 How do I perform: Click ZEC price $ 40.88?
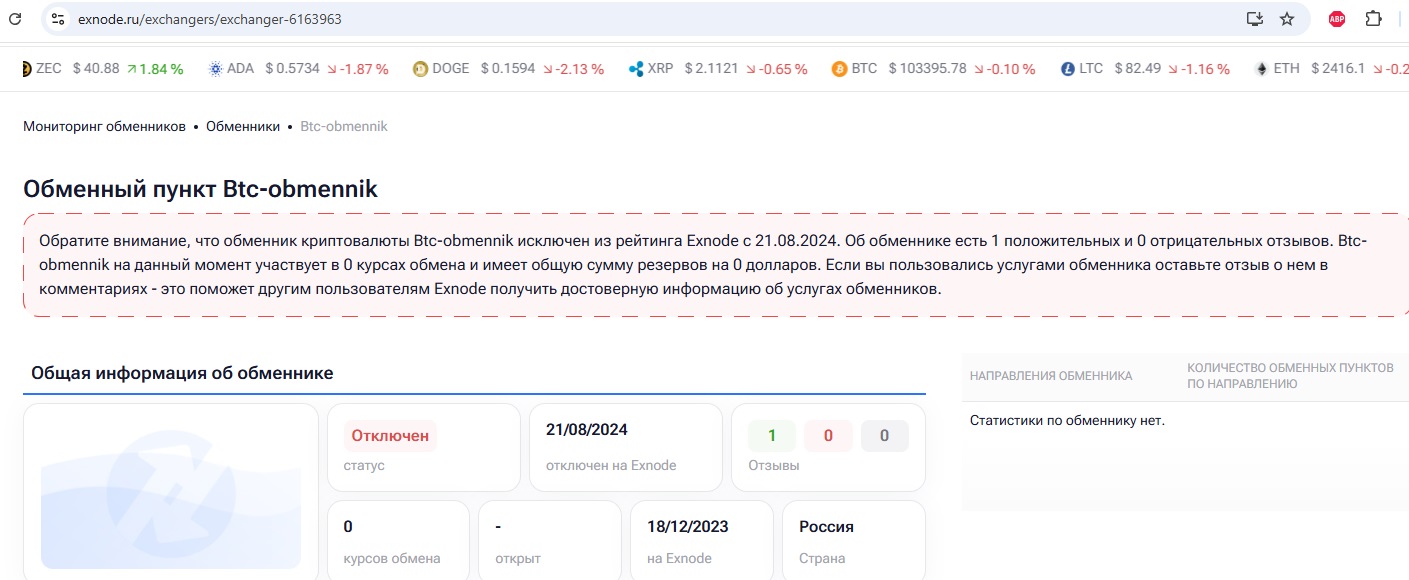pos(96,69)
